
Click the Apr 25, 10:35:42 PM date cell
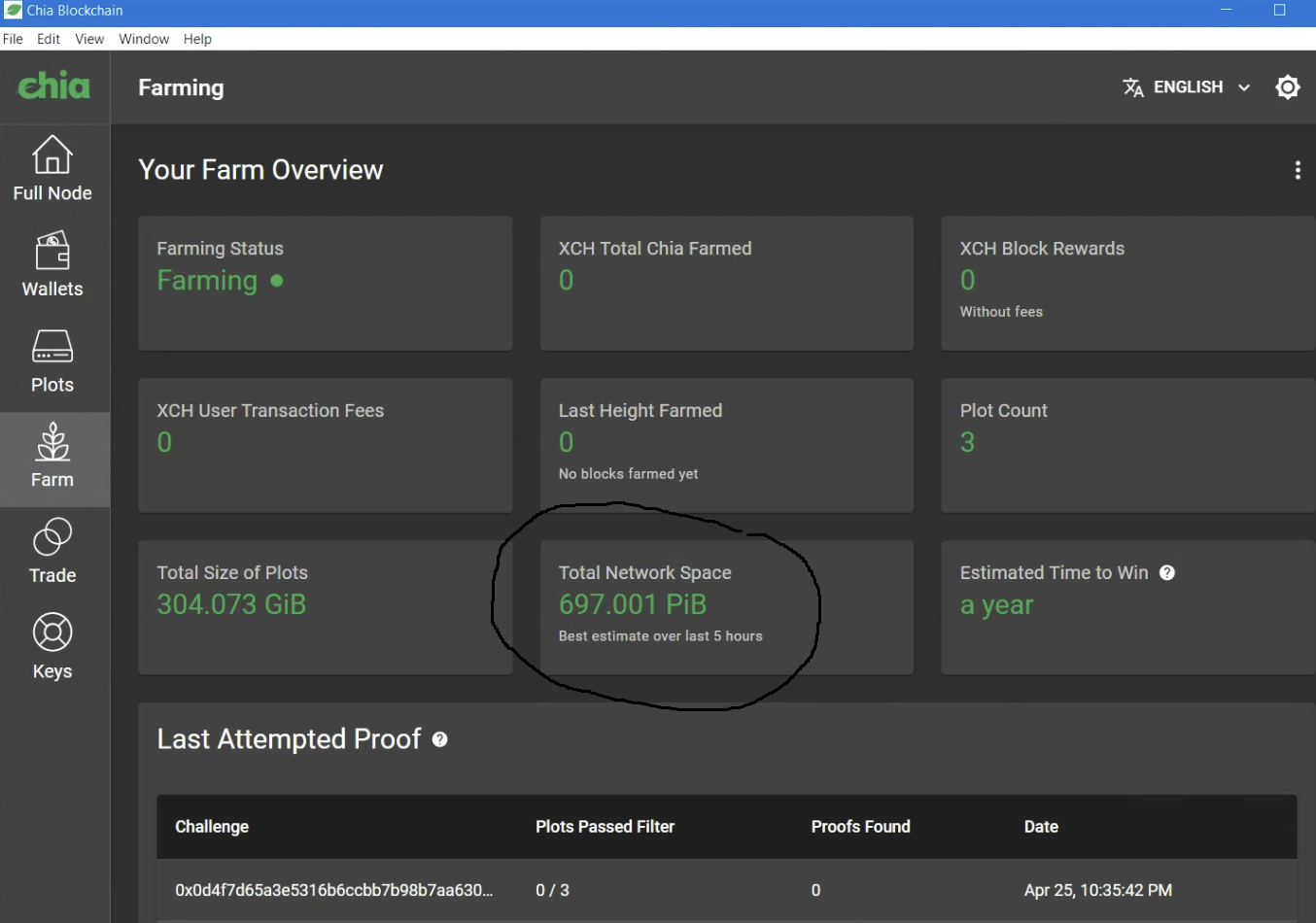1098,890
